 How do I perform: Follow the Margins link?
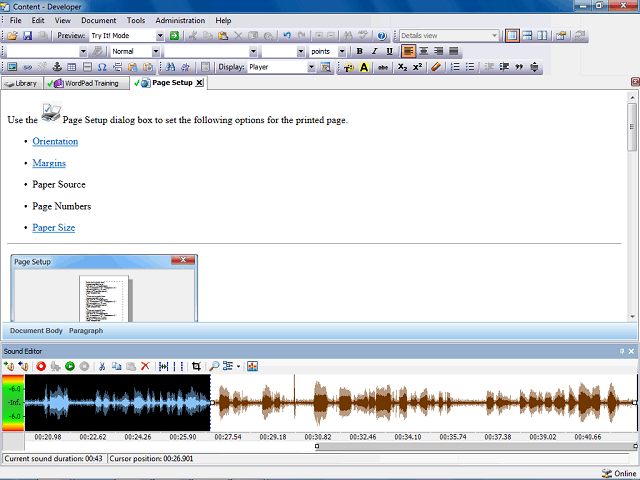[x=49, y=163]
